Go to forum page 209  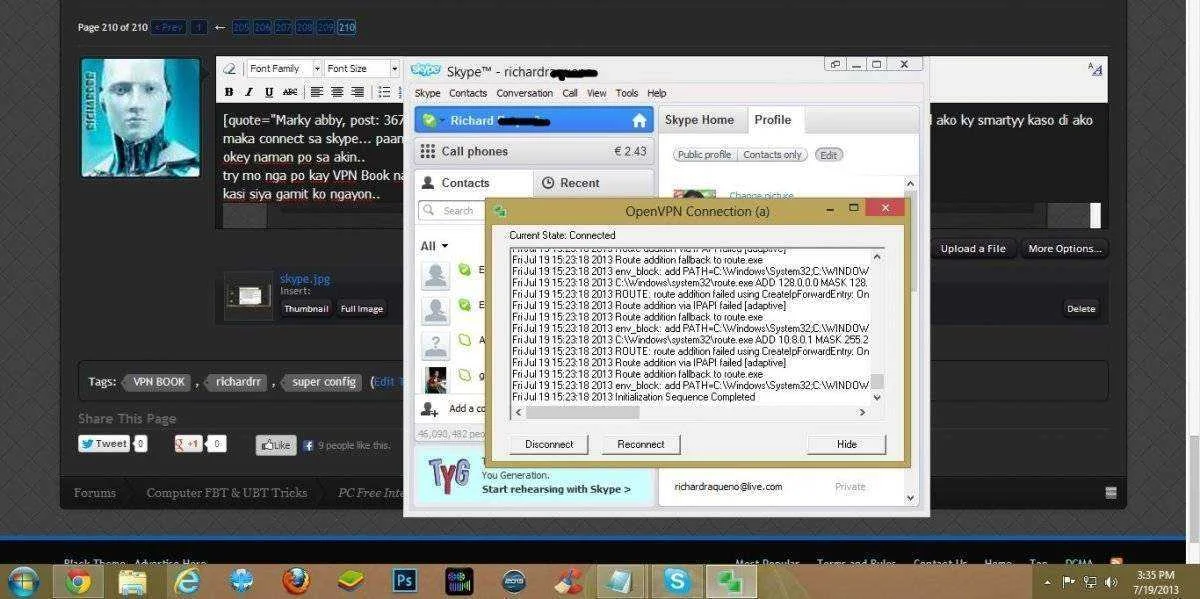(x=325, y=27)
